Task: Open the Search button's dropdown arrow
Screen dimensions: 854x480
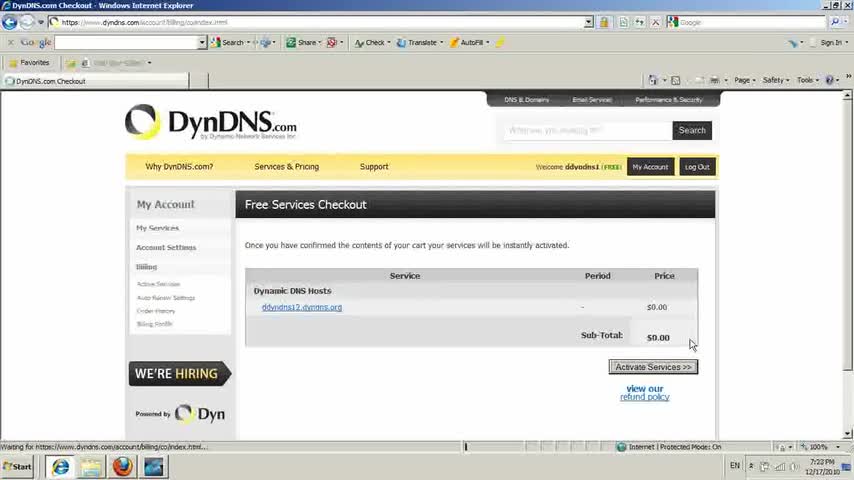Action: click(248, 42)
